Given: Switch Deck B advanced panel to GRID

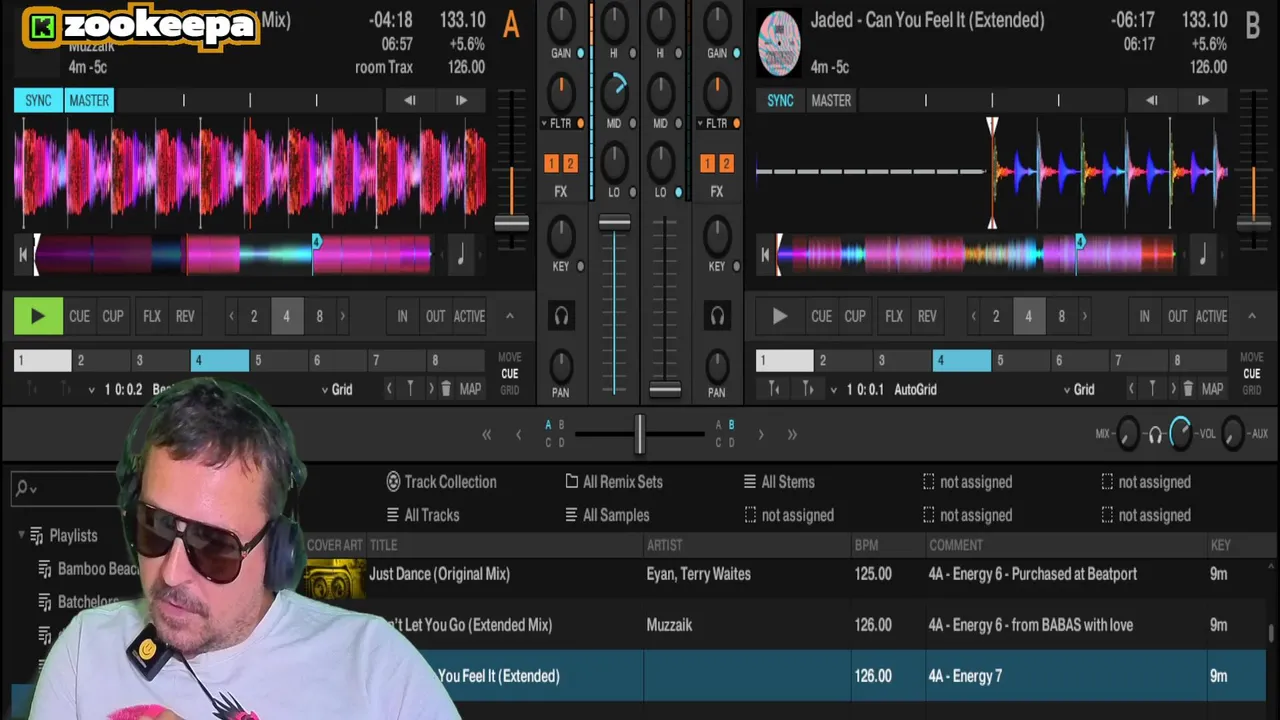Looking at the screenshot, I should tap(1252, 390).
